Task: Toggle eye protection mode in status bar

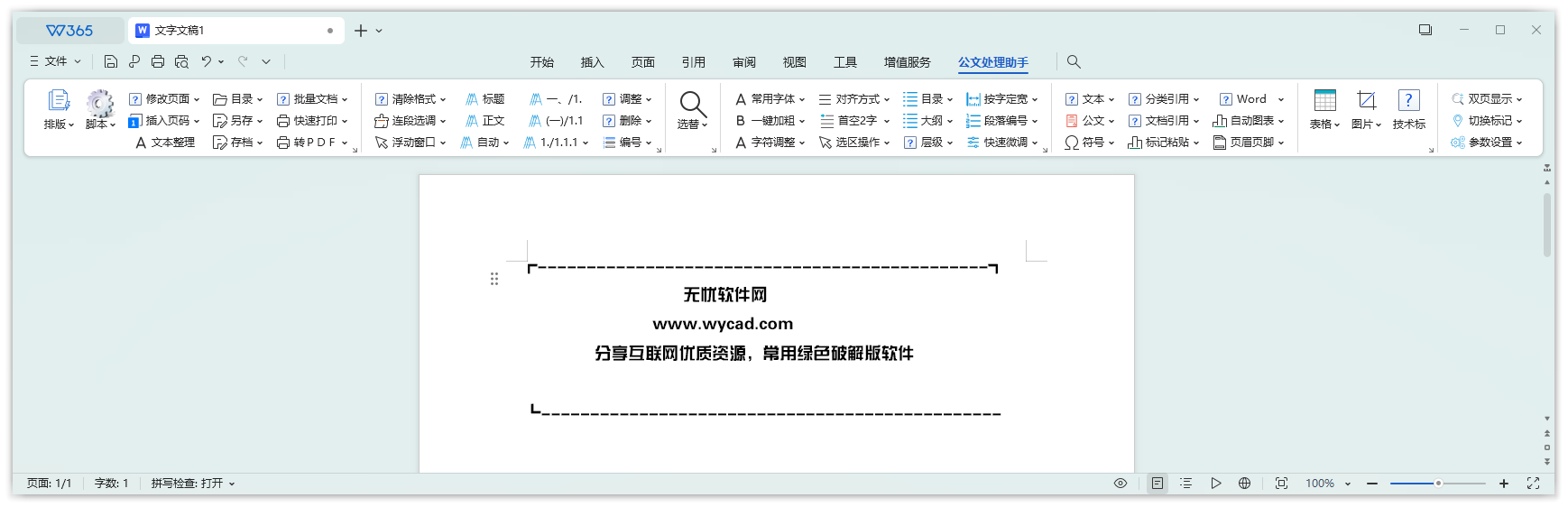Action: pyautogui.click(x=1121, y=484)
